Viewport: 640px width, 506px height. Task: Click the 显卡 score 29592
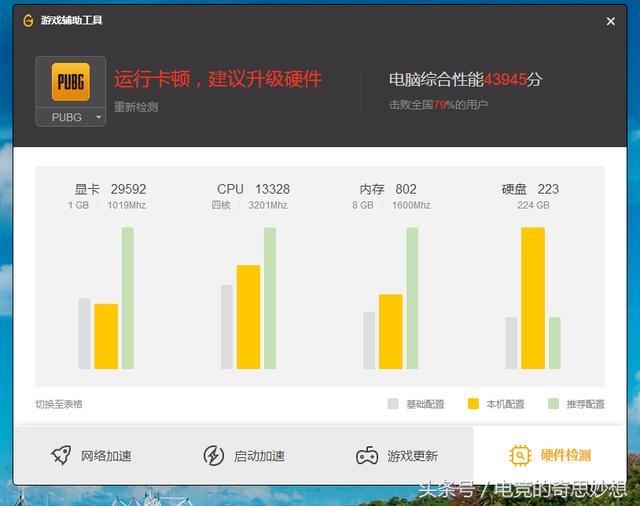point(129,189)
